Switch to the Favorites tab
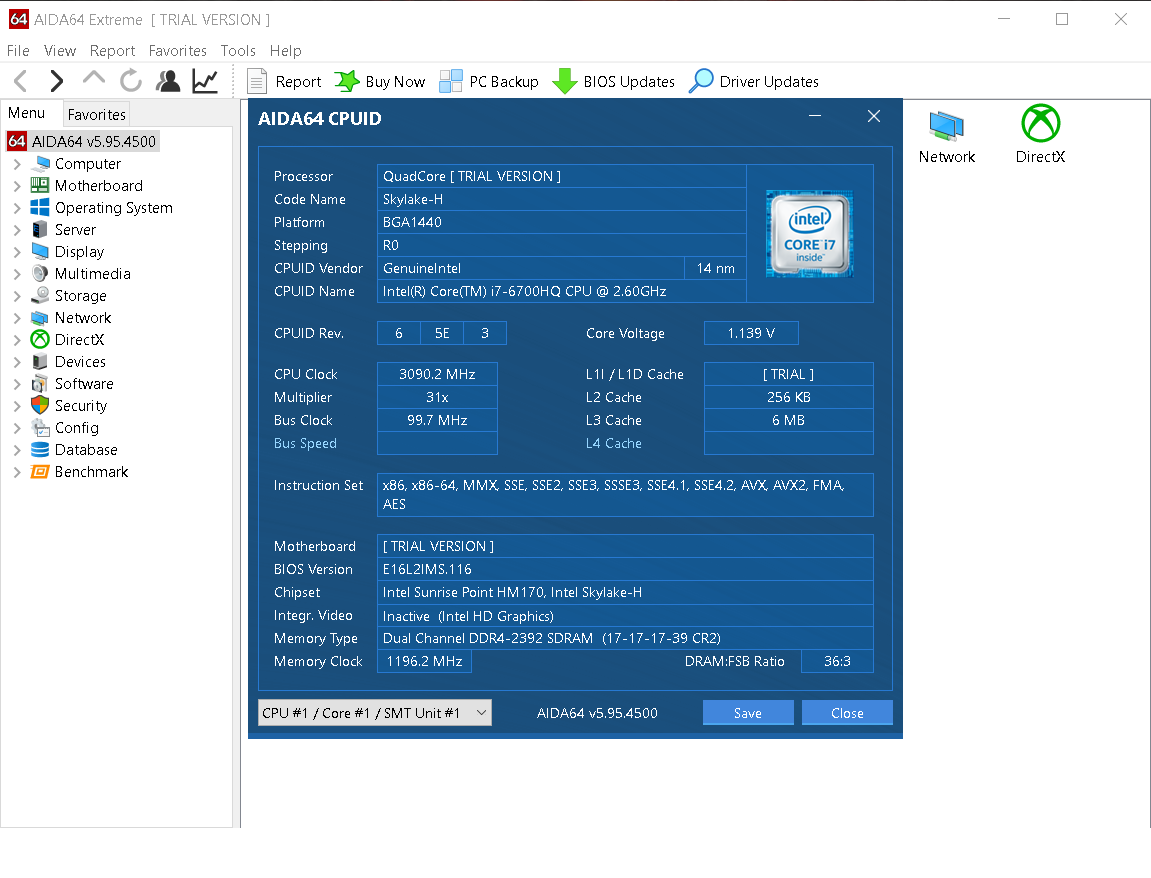The height and width of the screenshot is (878, 1151). [x=96, y=115]
